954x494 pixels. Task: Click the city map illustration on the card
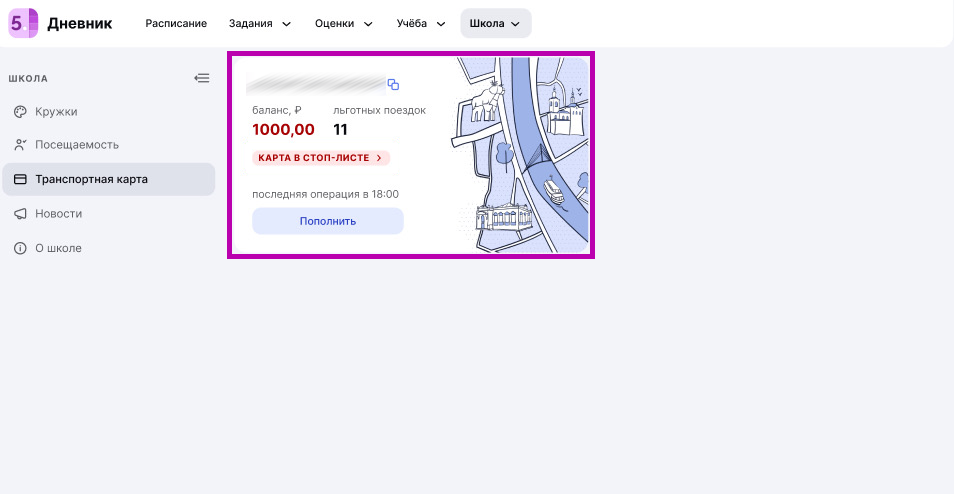point(520,155)
